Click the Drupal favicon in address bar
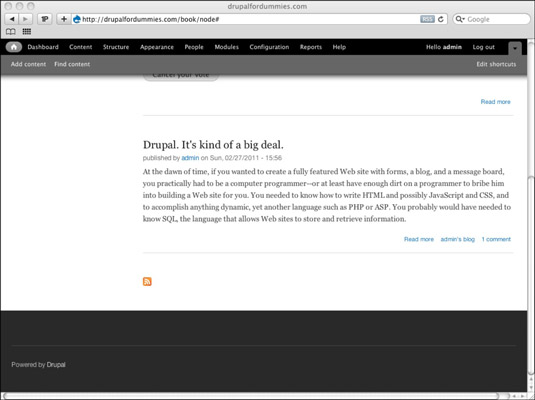The width and height of the screenshot is (535, 400). tap(77, 19)
